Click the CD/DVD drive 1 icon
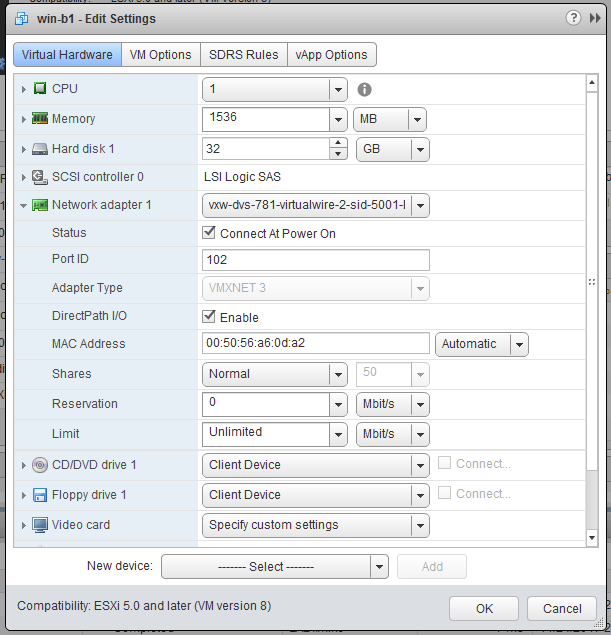This screenshot has width=611, height=635. coord(40,465)
